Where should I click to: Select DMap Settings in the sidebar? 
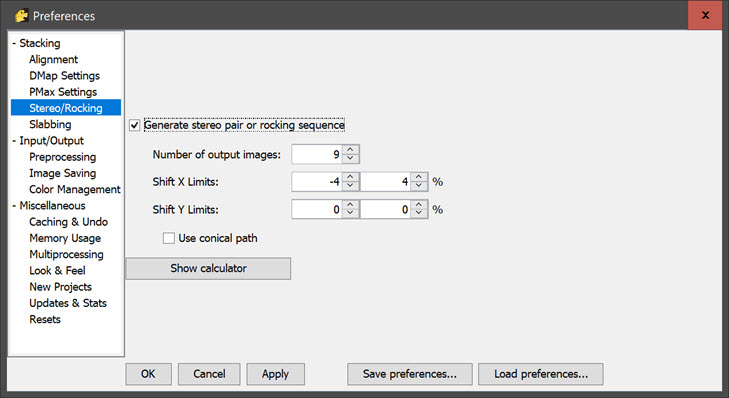click(64, 76)
